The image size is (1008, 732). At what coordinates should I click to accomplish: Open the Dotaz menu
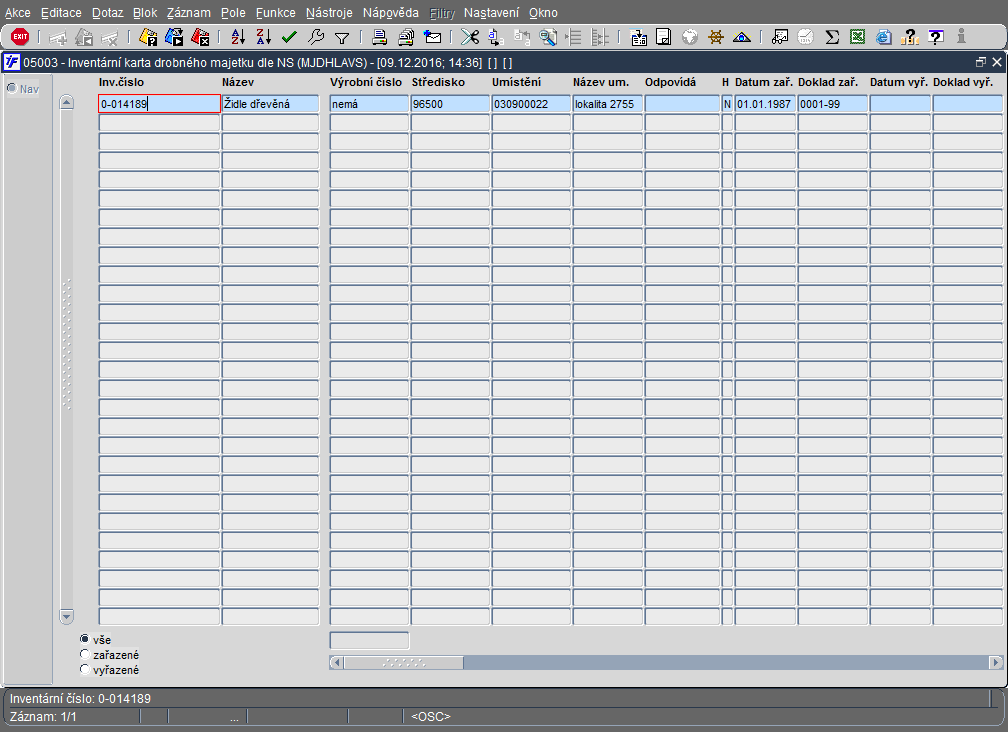[x=107, y=13]
